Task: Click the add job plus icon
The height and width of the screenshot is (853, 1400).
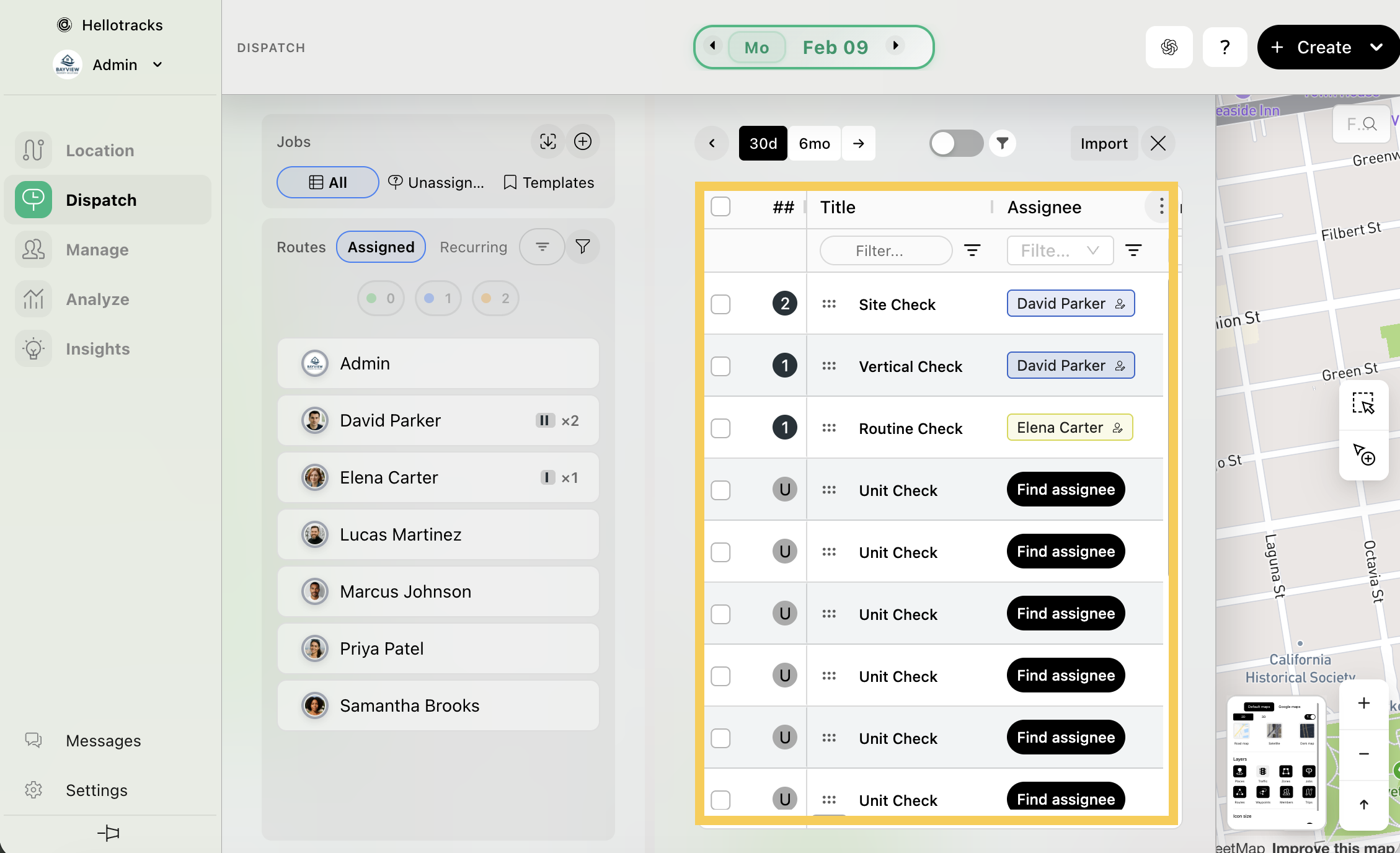Action: pyautogui.click(x=582, y=141)
